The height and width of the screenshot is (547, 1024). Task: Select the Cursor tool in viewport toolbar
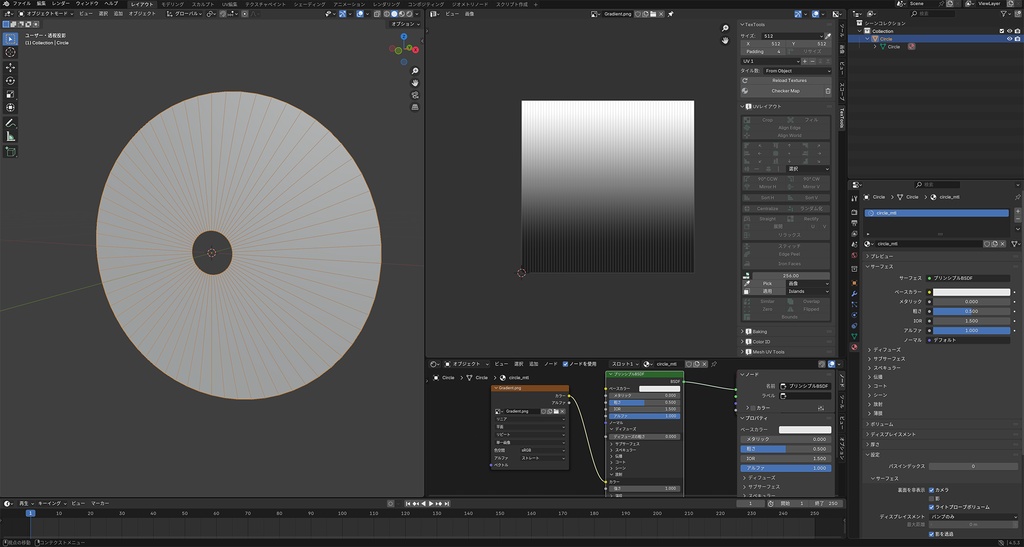click(x=10, y=52)
